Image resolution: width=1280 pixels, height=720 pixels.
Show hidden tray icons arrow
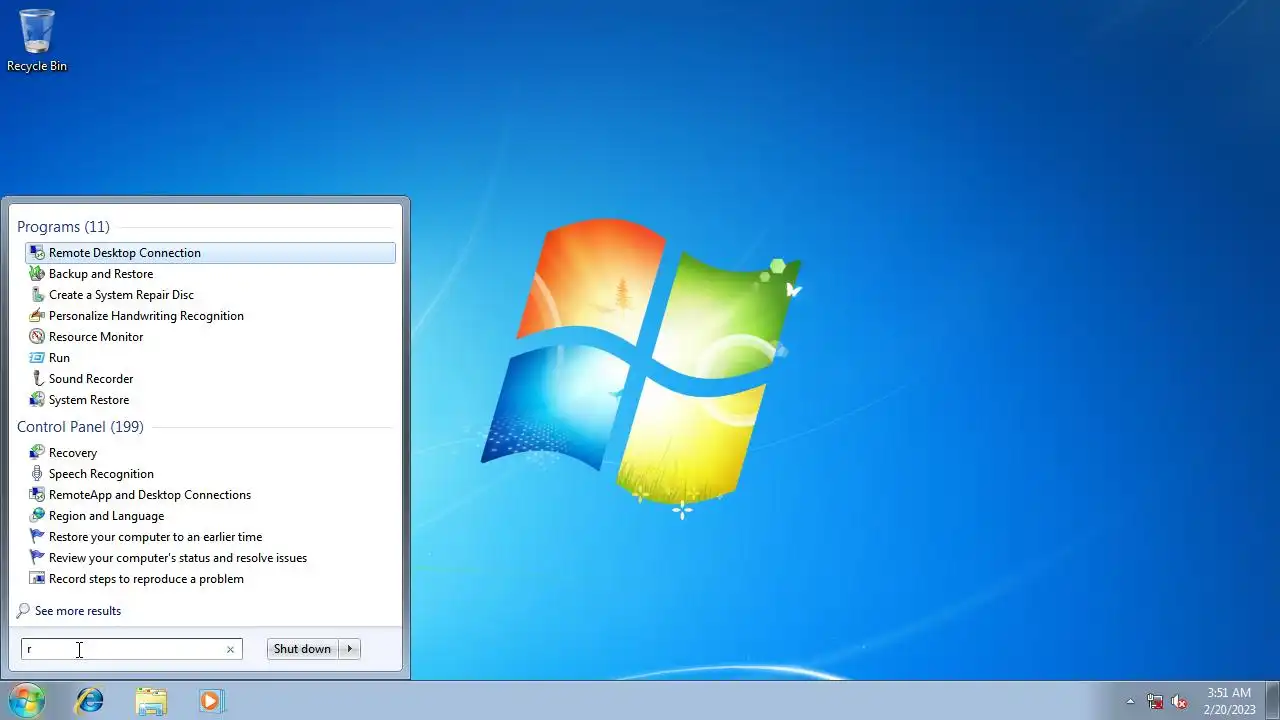1130,702
